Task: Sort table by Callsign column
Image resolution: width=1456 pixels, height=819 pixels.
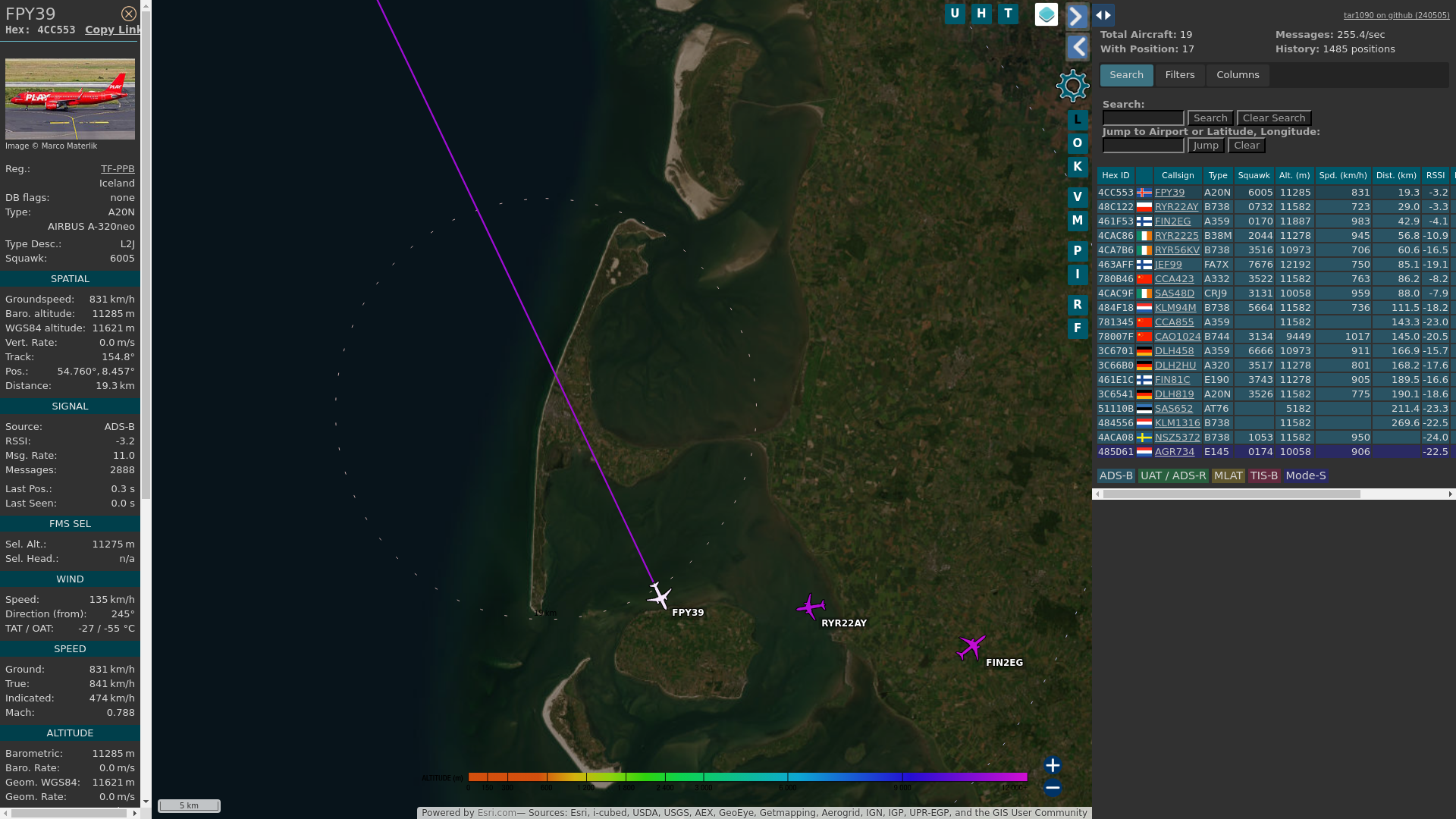Action: click(1178, 175)
